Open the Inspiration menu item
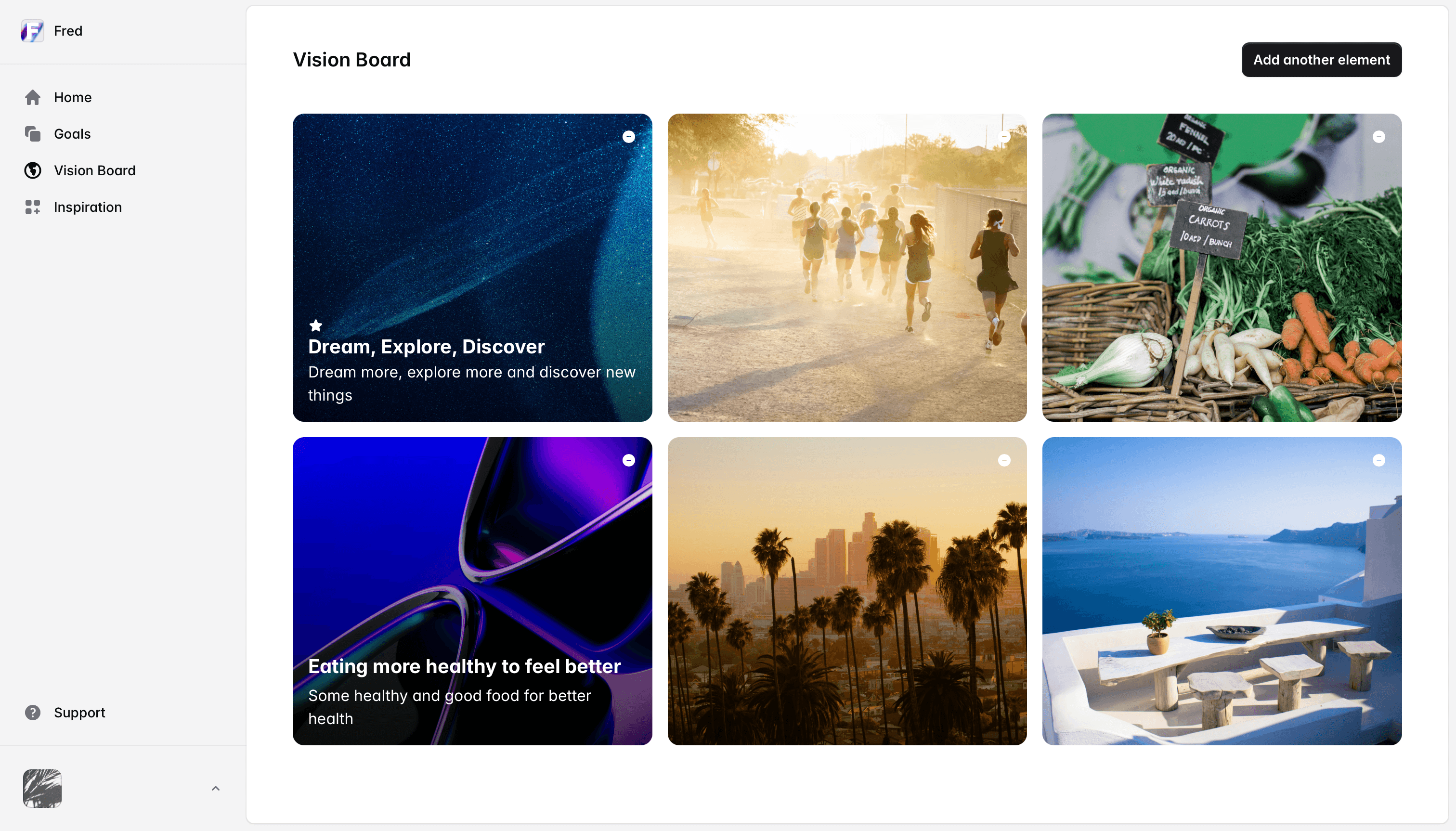1456x831 pixels. coord(88,207)
